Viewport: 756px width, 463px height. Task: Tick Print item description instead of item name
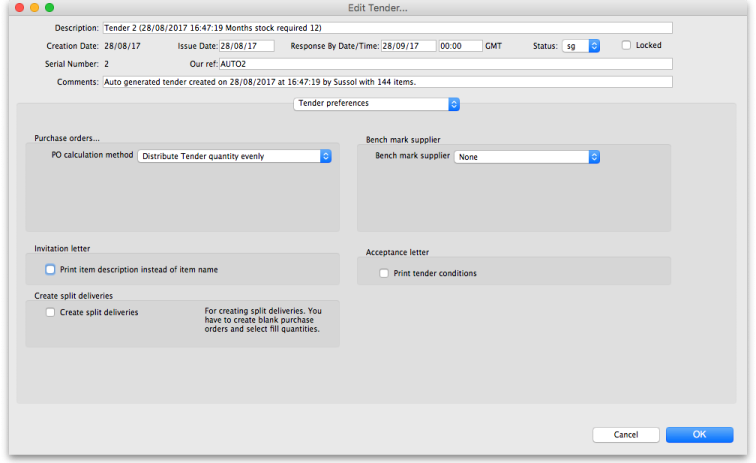click(x=50, y=269)
